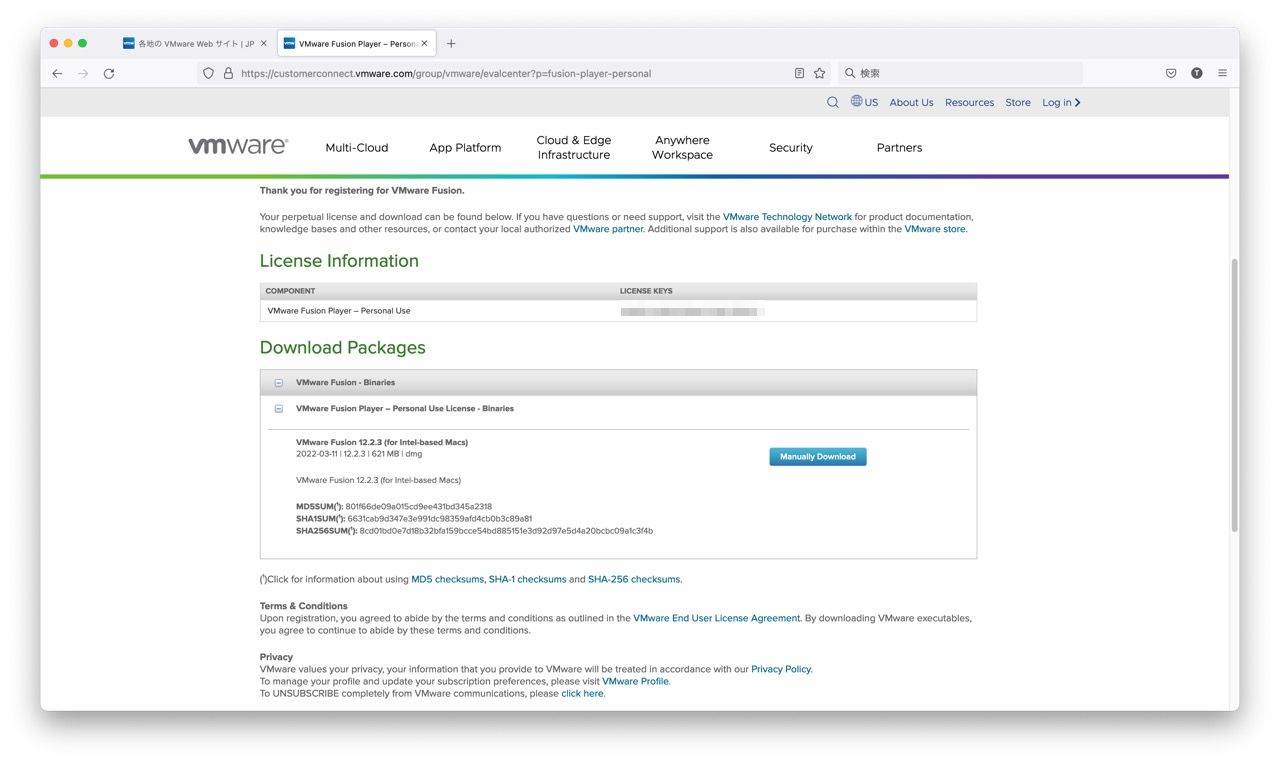Click the browser forward arrow
This screenshot has width=1280, height=764.
coord(83,73)
